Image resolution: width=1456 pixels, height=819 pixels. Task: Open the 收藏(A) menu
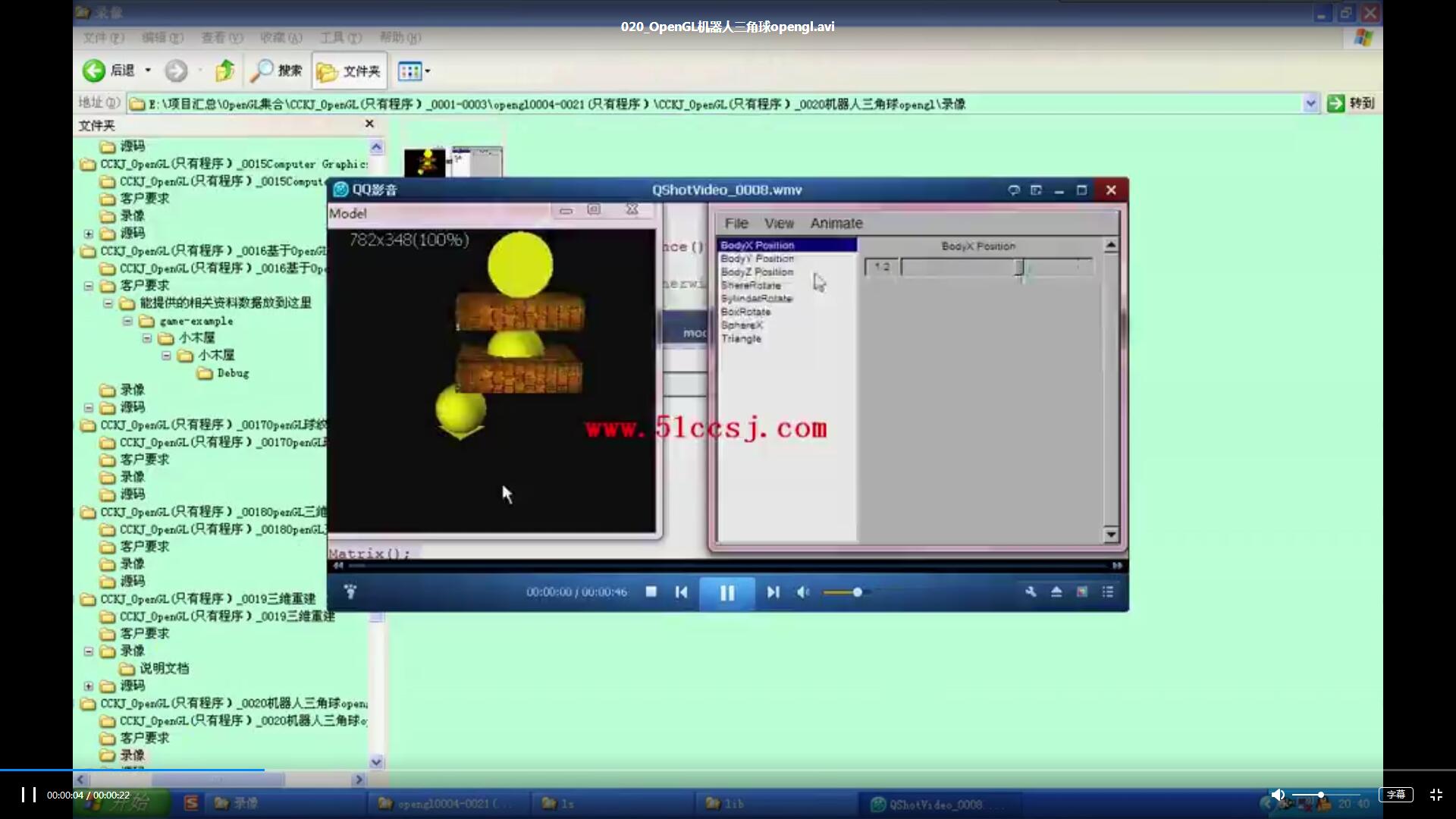pos(281,37)
